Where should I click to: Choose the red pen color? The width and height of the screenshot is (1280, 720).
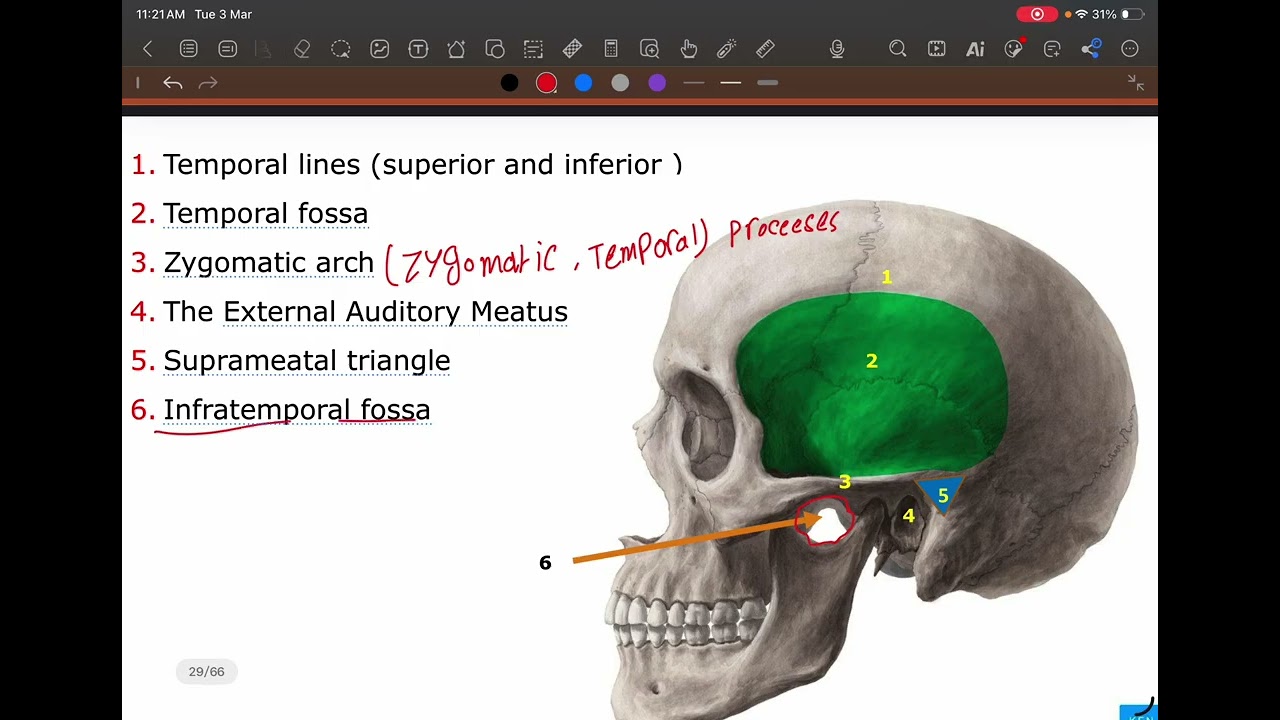click(x=546, y=83)
